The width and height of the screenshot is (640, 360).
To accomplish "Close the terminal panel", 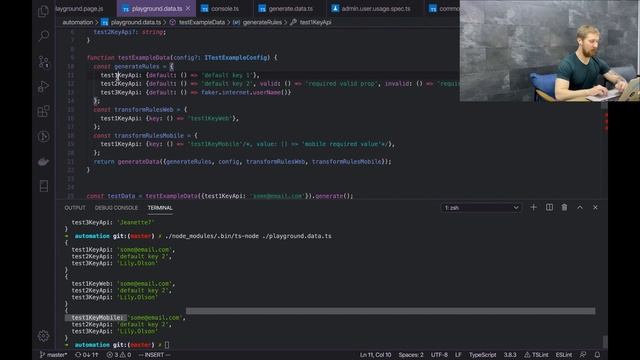I will pyautogui.click(x=596, y=208).
